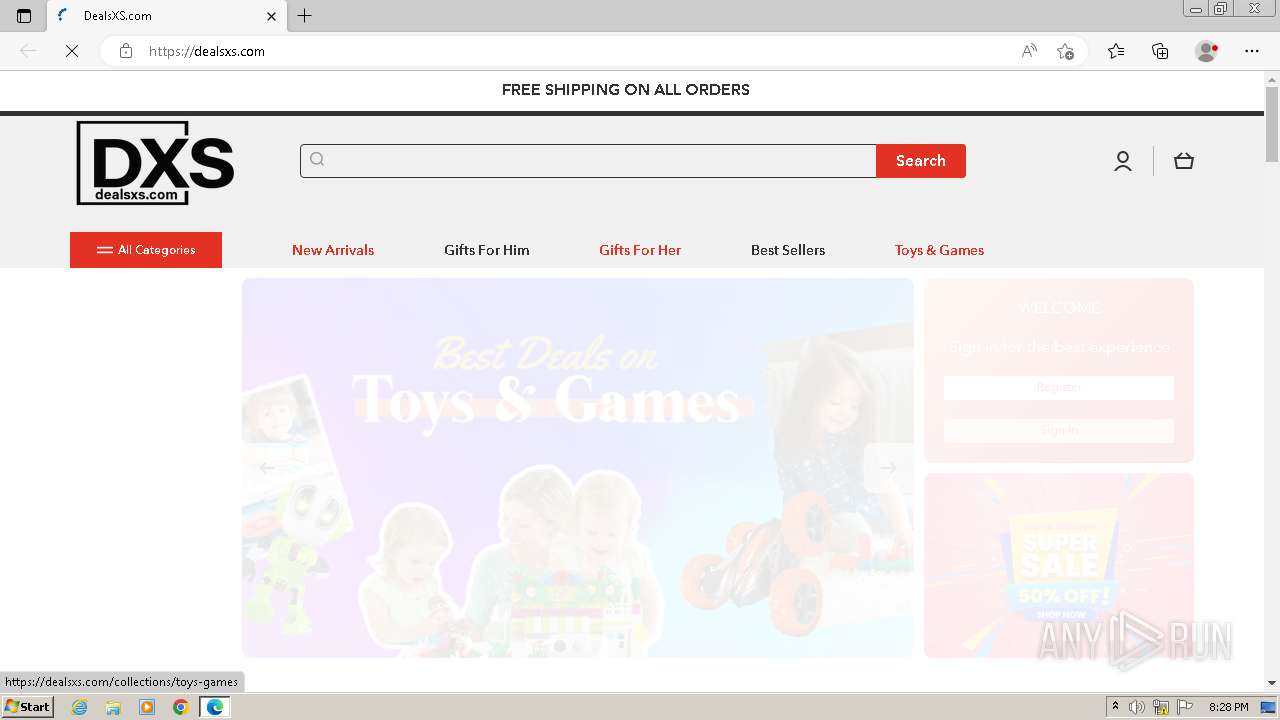The image size is (1280, 720).
Task: Open the Edge taskbar icon
Action: pyautogui.click(x=215, y=707)
